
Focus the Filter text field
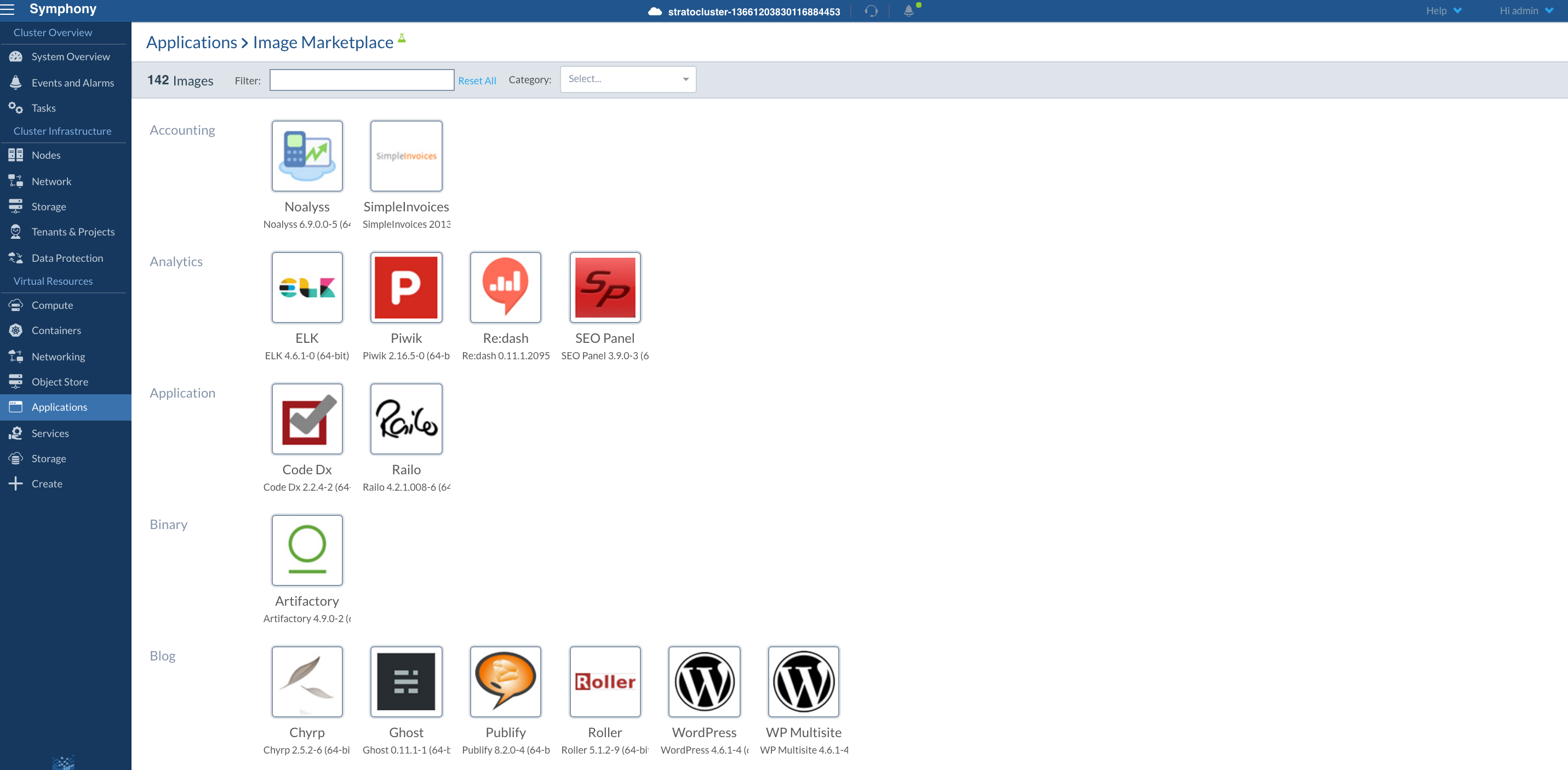(362, 80)
